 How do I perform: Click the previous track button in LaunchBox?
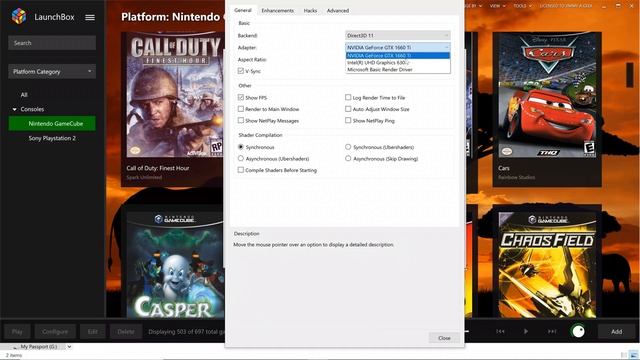click(500, 331)
